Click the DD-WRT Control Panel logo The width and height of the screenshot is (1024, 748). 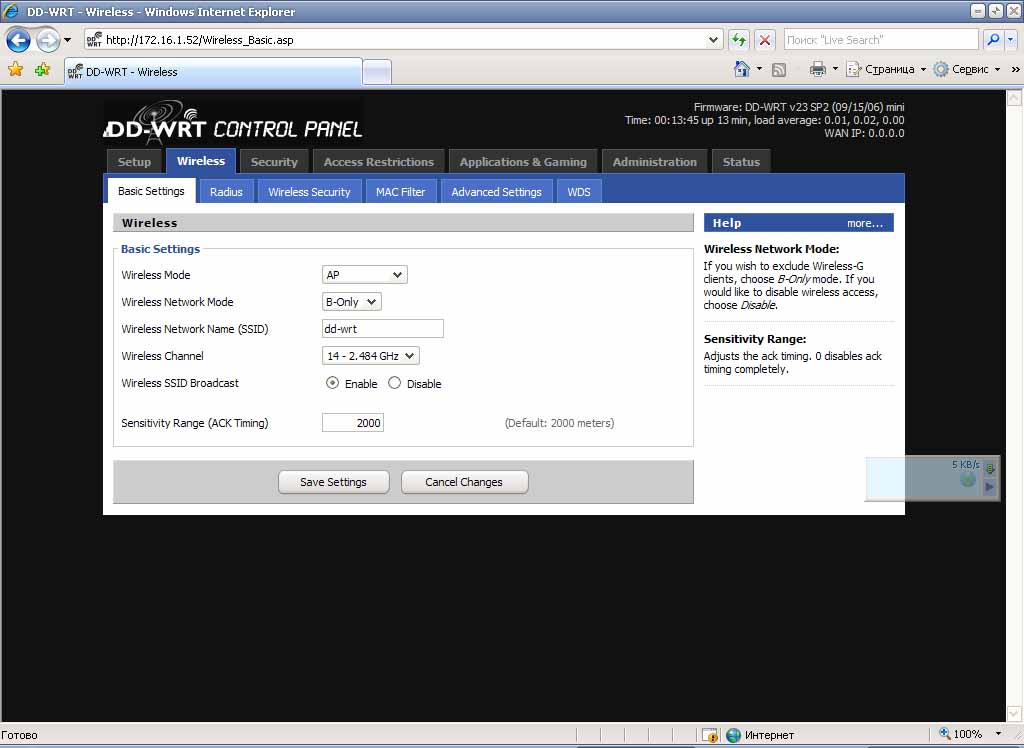(233, 121)
